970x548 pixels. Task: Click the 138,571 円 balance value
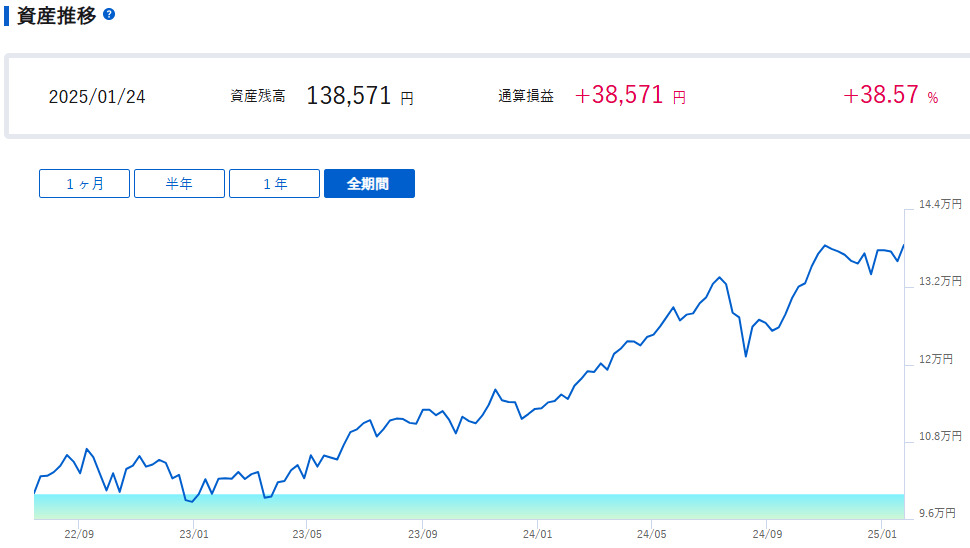[x=359, y=96]
